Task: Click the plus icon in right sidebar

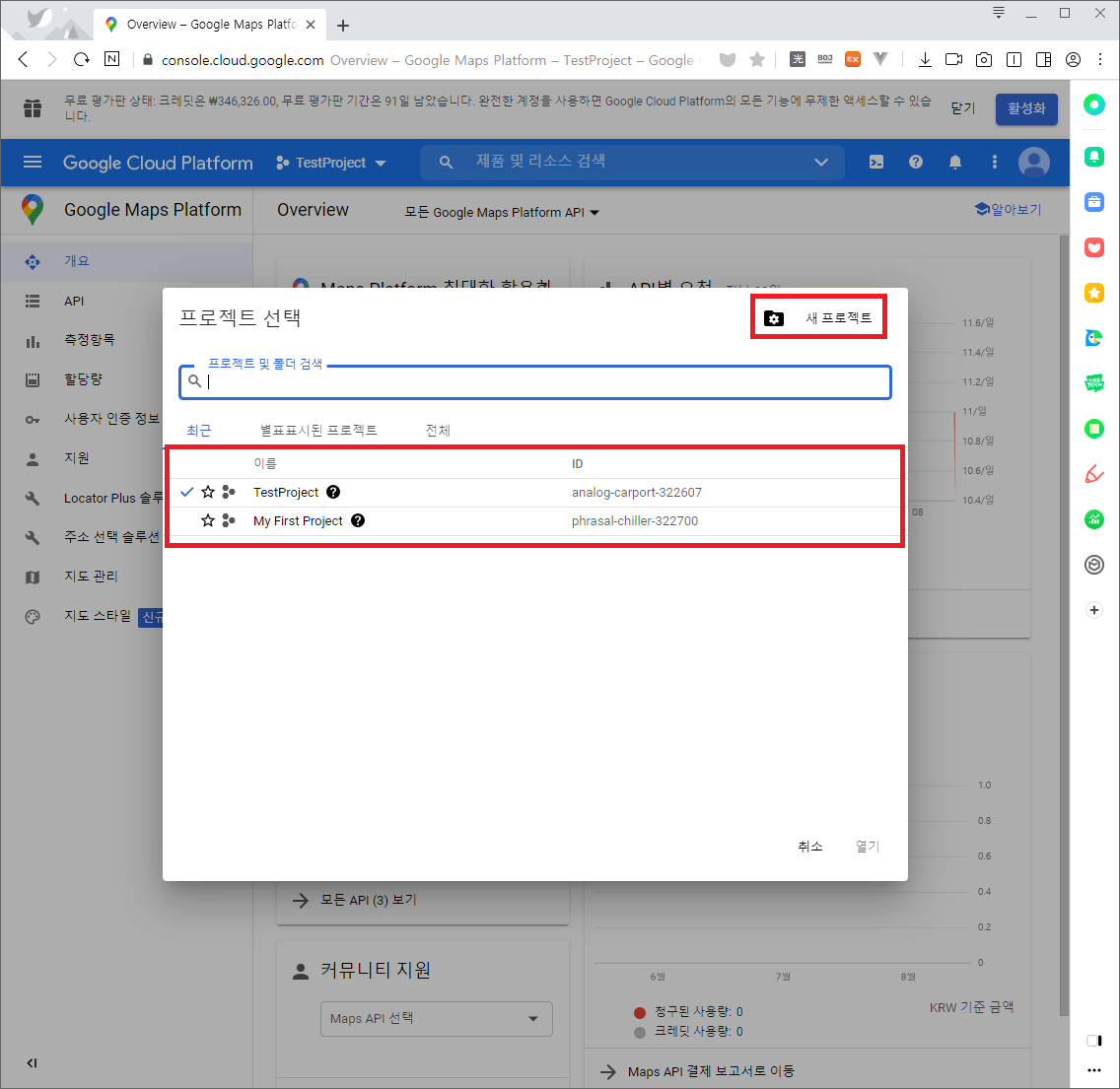Action: (1094, 610)
